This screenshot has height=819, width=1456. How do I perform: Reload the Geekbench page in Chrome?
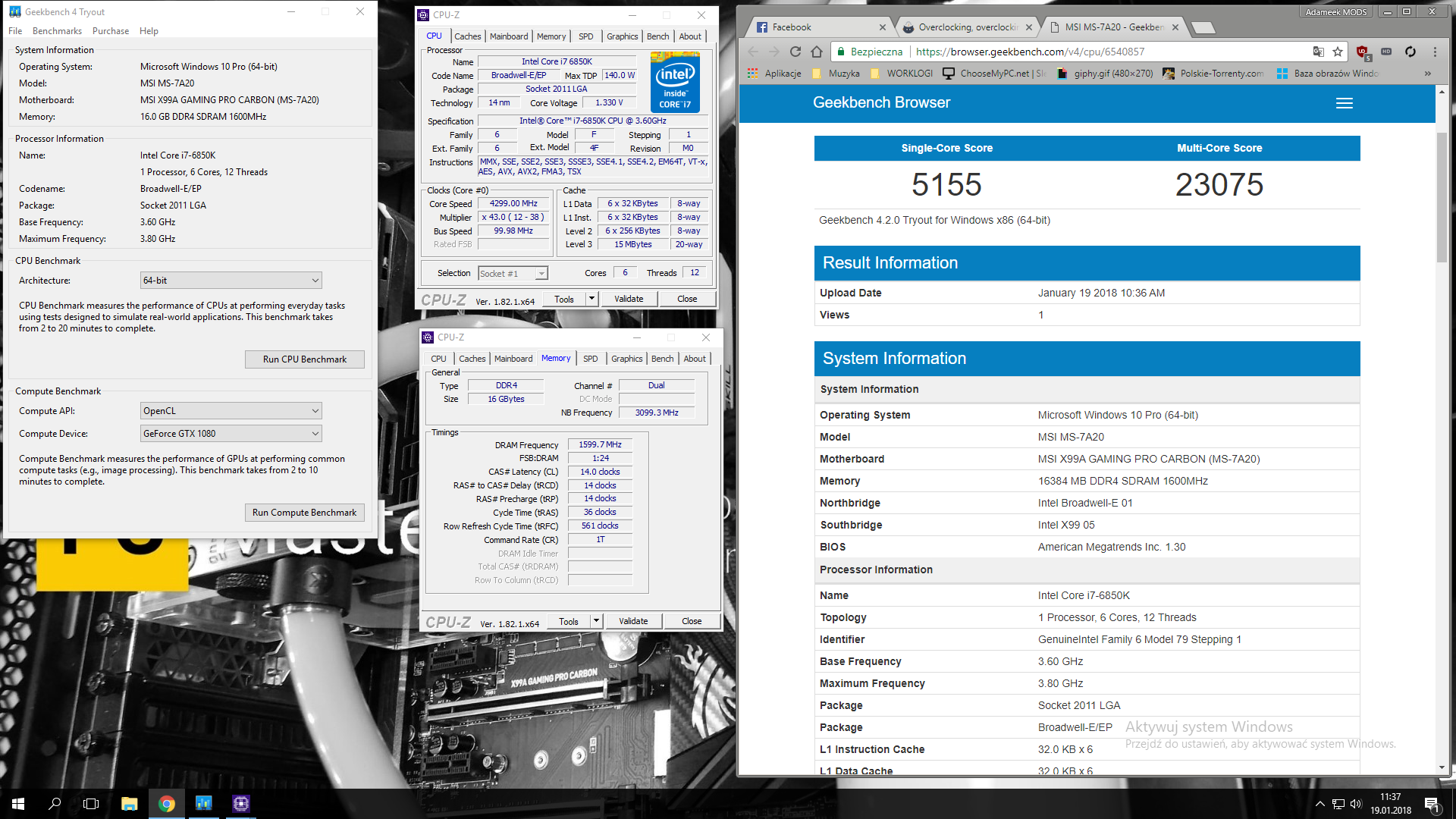coord(795,52)
